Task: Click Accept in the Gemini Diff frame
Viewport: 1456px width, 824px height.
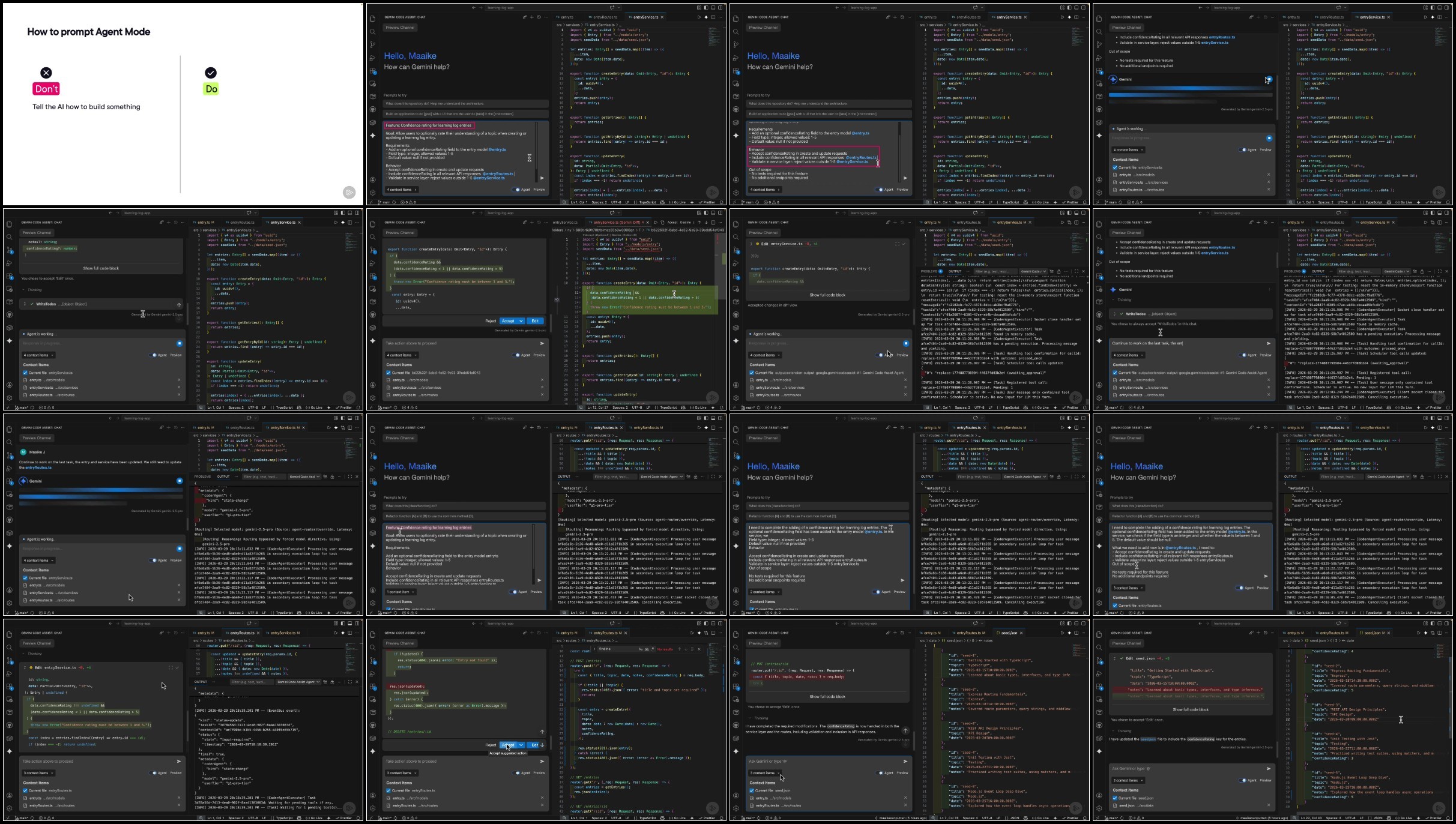Action: click(509, 321)
